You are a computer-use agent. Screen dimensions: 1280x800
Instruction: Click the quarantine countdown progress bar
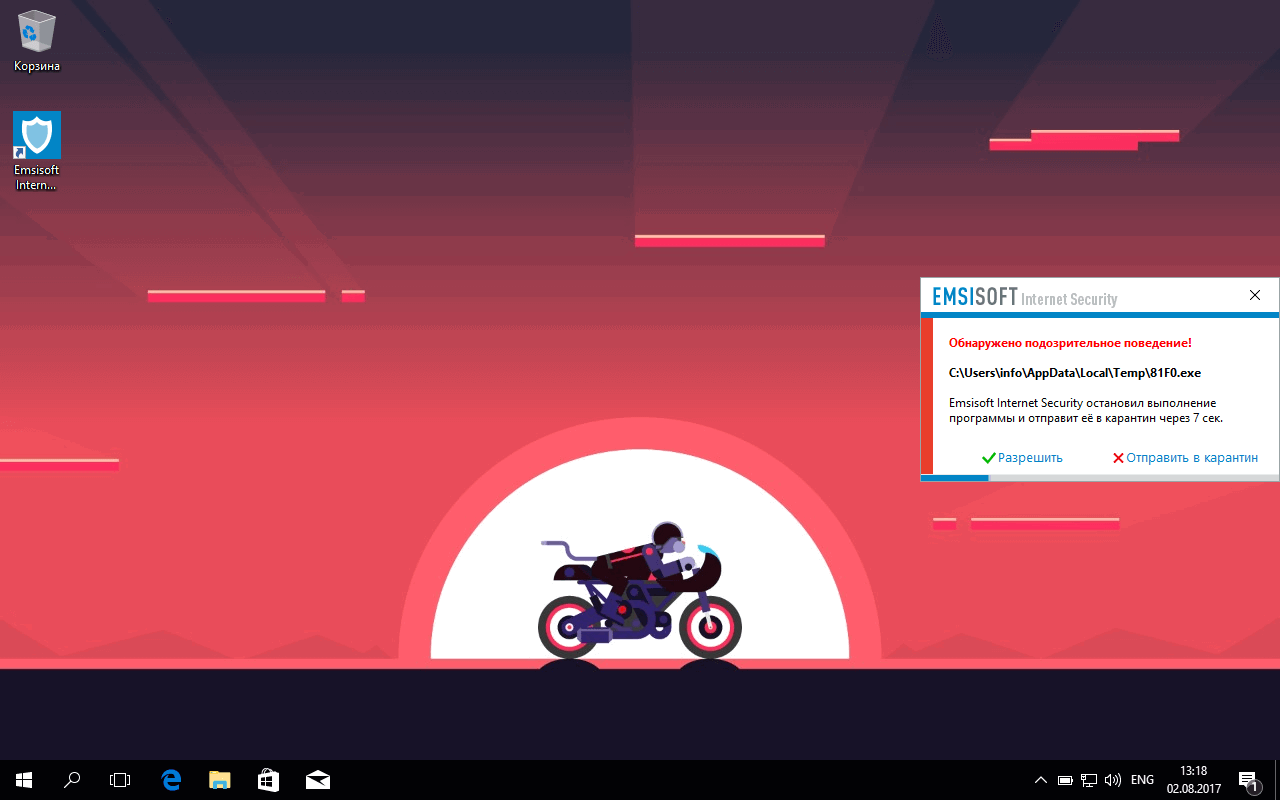[x=1100, y=478]
